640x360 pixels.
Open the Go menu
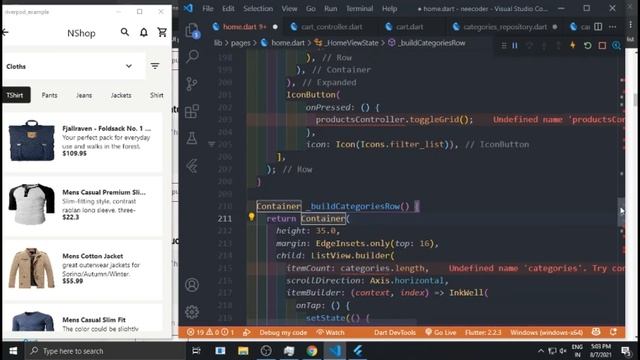click(311, 9)
